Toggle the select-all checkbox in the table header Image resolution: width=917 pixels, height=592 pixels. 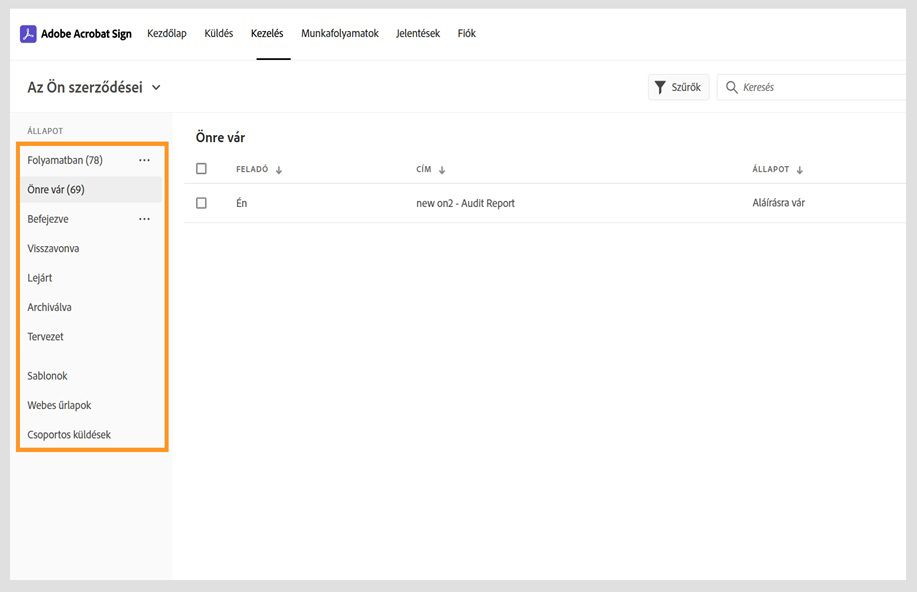(201, 169)
